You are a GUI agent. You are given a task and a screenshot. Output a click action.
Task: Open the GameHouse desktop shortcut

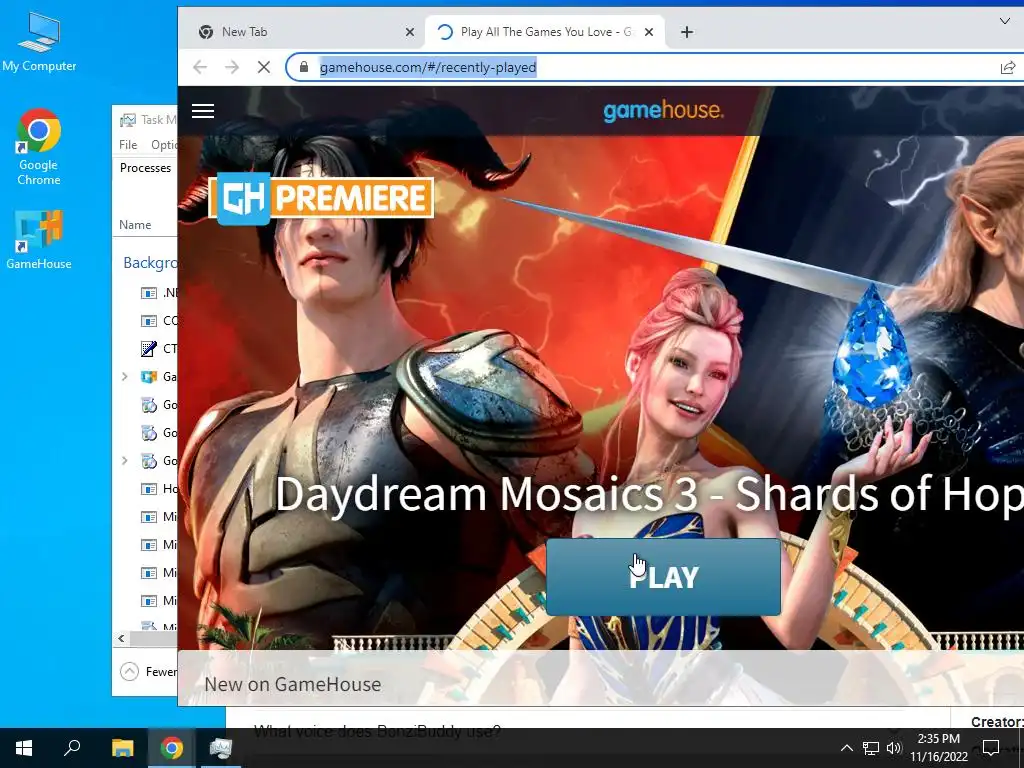pos(39,240)
